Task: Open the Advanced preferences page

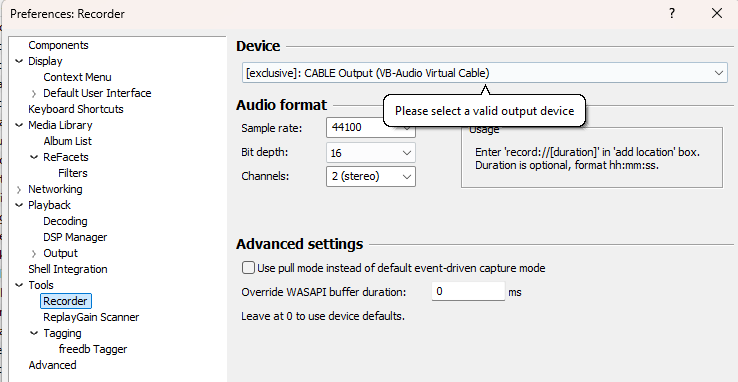Action: (x=52, y=365)
